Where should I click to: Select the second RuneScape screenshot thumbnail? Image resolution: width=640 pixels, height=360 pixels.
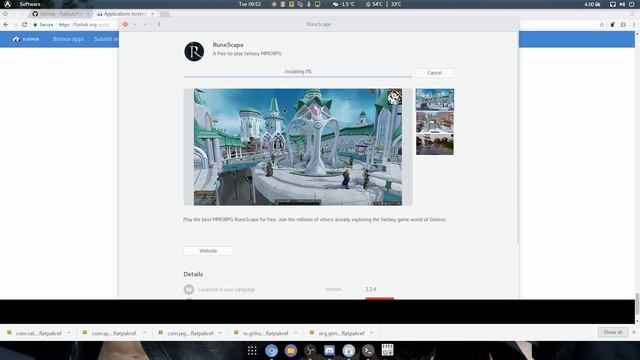pos(435,122)
